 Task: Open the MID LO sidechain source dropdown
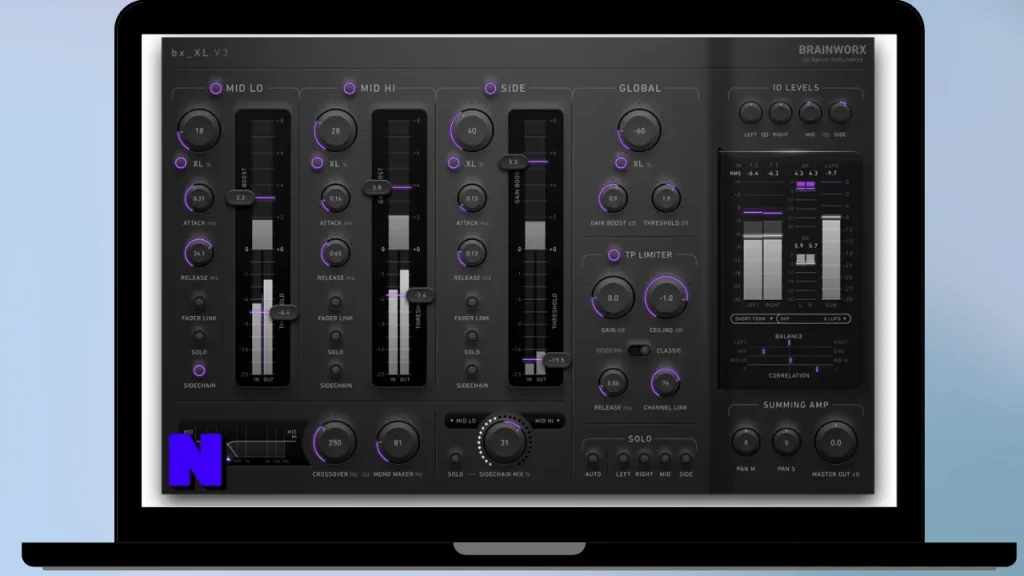click(x=463, y=421)
